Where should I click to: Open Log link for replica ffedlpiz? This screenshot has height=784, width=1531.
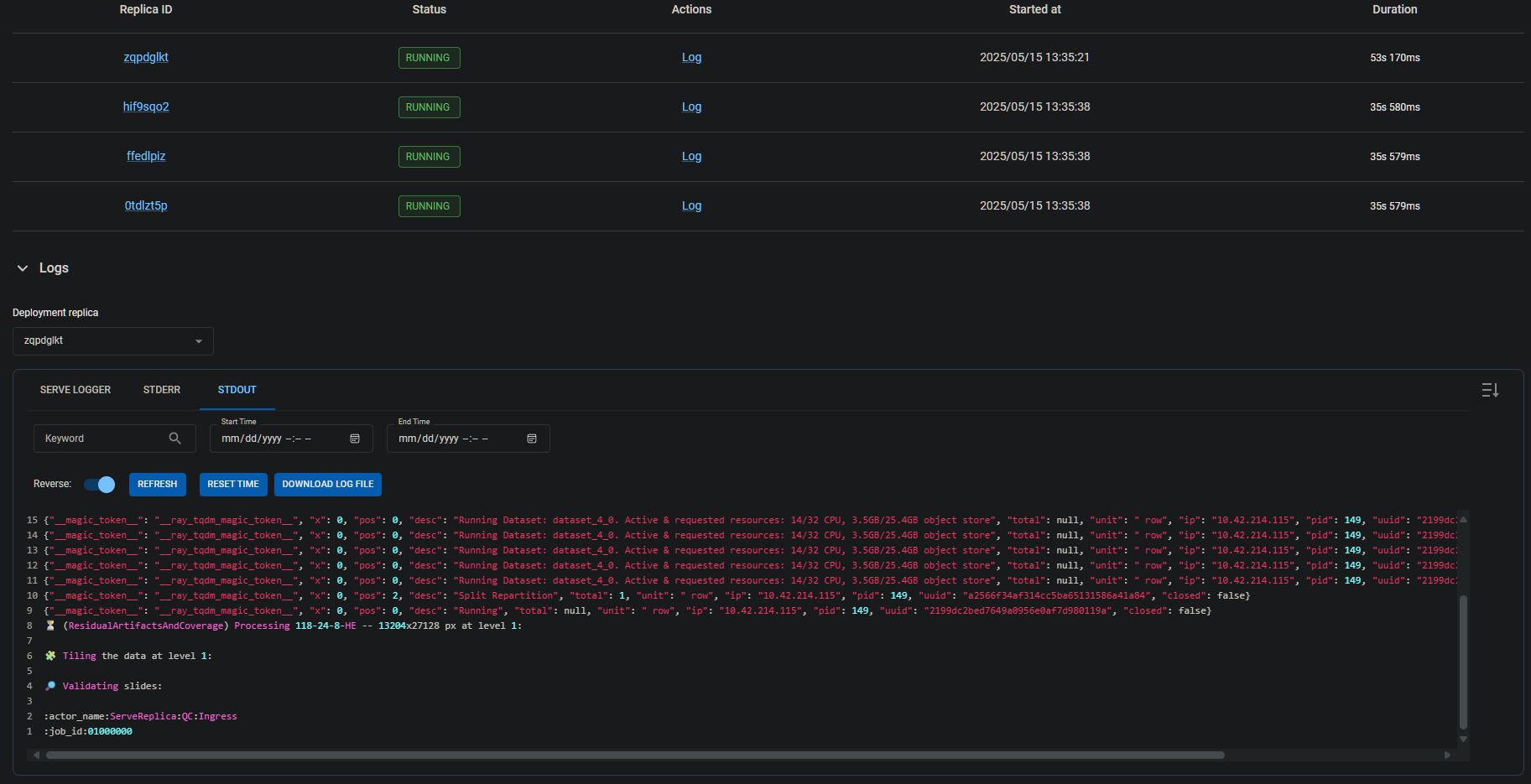point(691,156)
